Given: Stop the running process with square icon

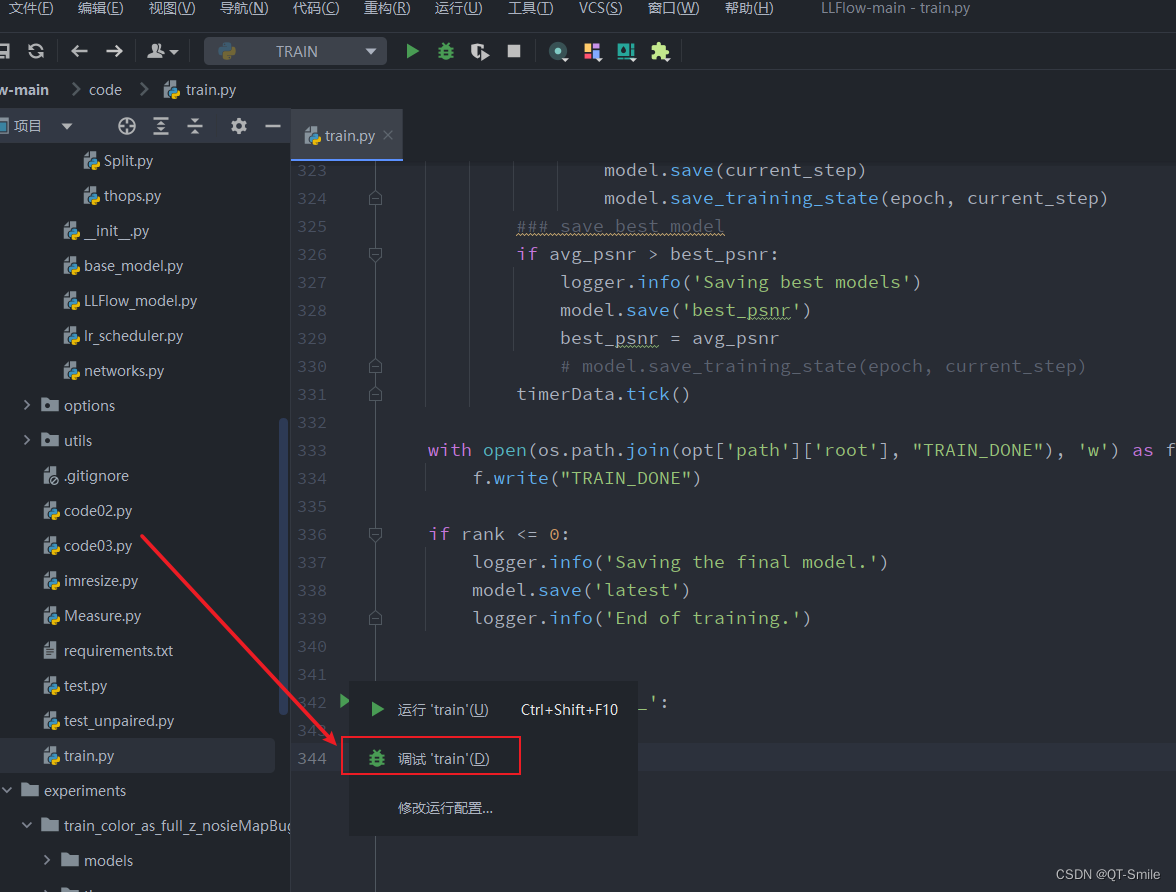Looking at the screenshot, I should point(513,51).
